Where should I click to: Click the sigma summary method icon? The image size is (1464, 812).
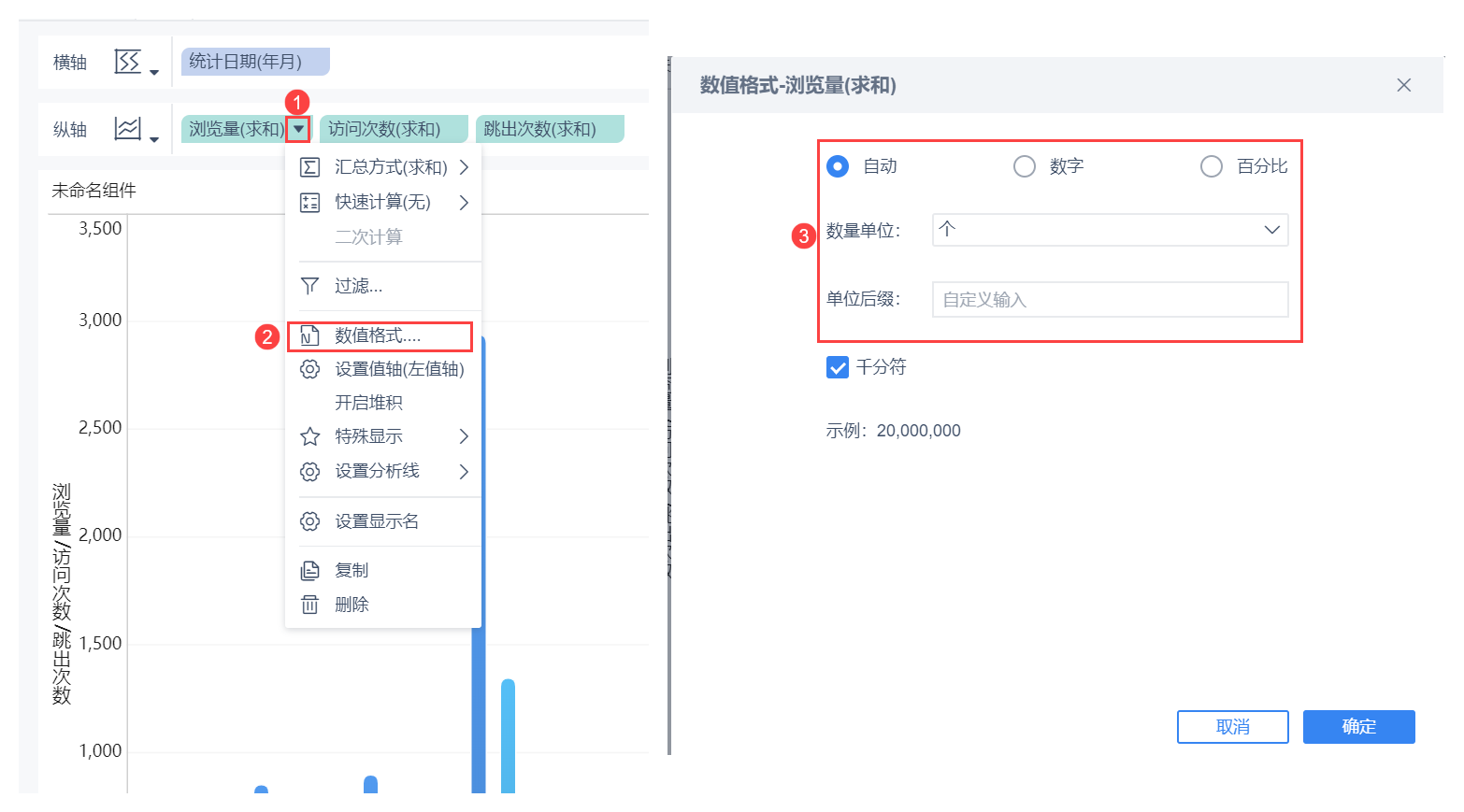309,167
